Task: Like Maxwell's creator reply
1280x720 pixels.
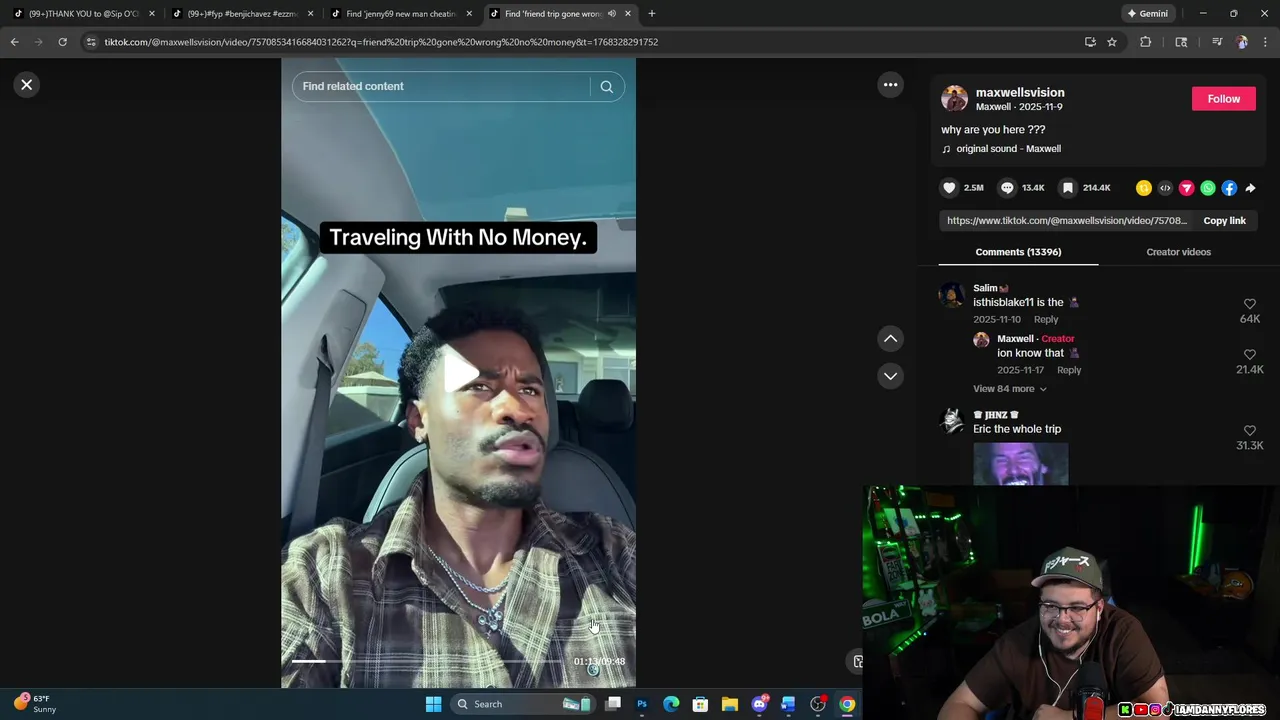Action: pyautogui.click(x=1250, y=355)
